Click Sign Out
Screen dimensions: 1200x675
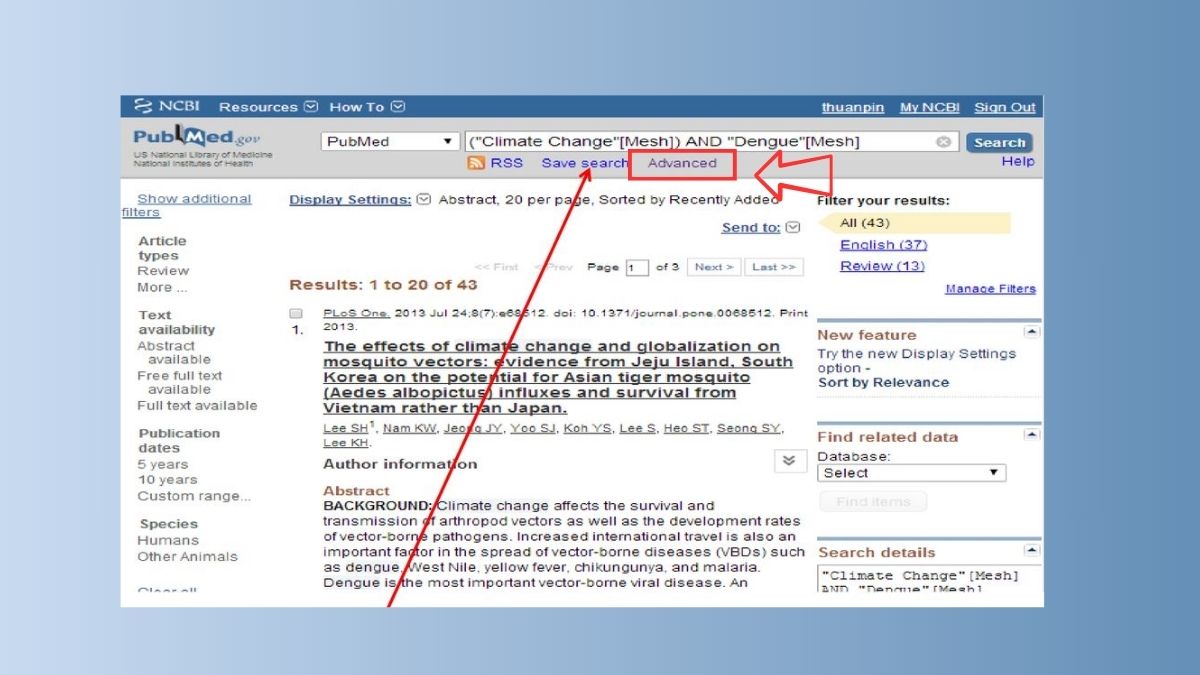pyautogui.click(x=1005, y=108)
